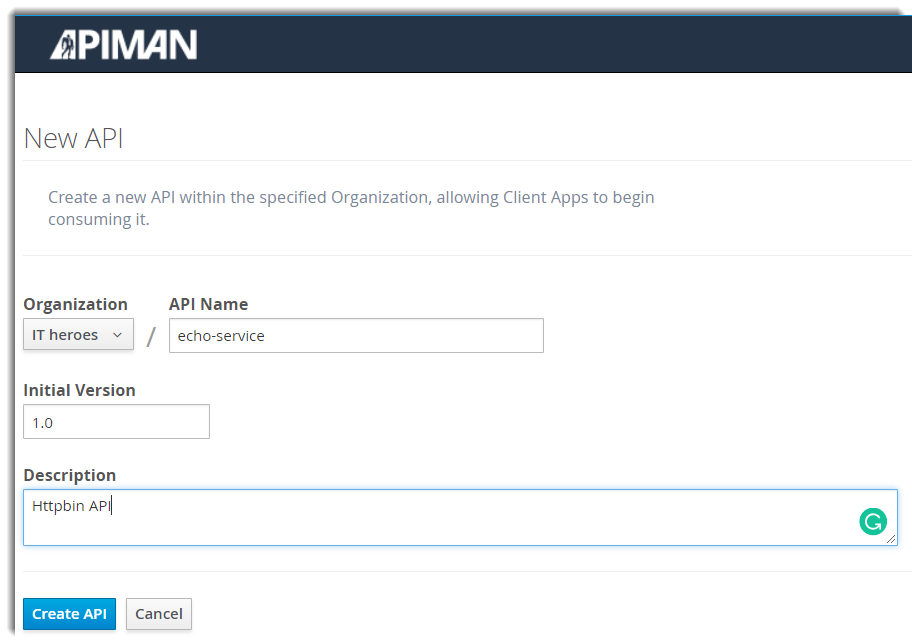Click the Description field label

(x=70, y=475)
